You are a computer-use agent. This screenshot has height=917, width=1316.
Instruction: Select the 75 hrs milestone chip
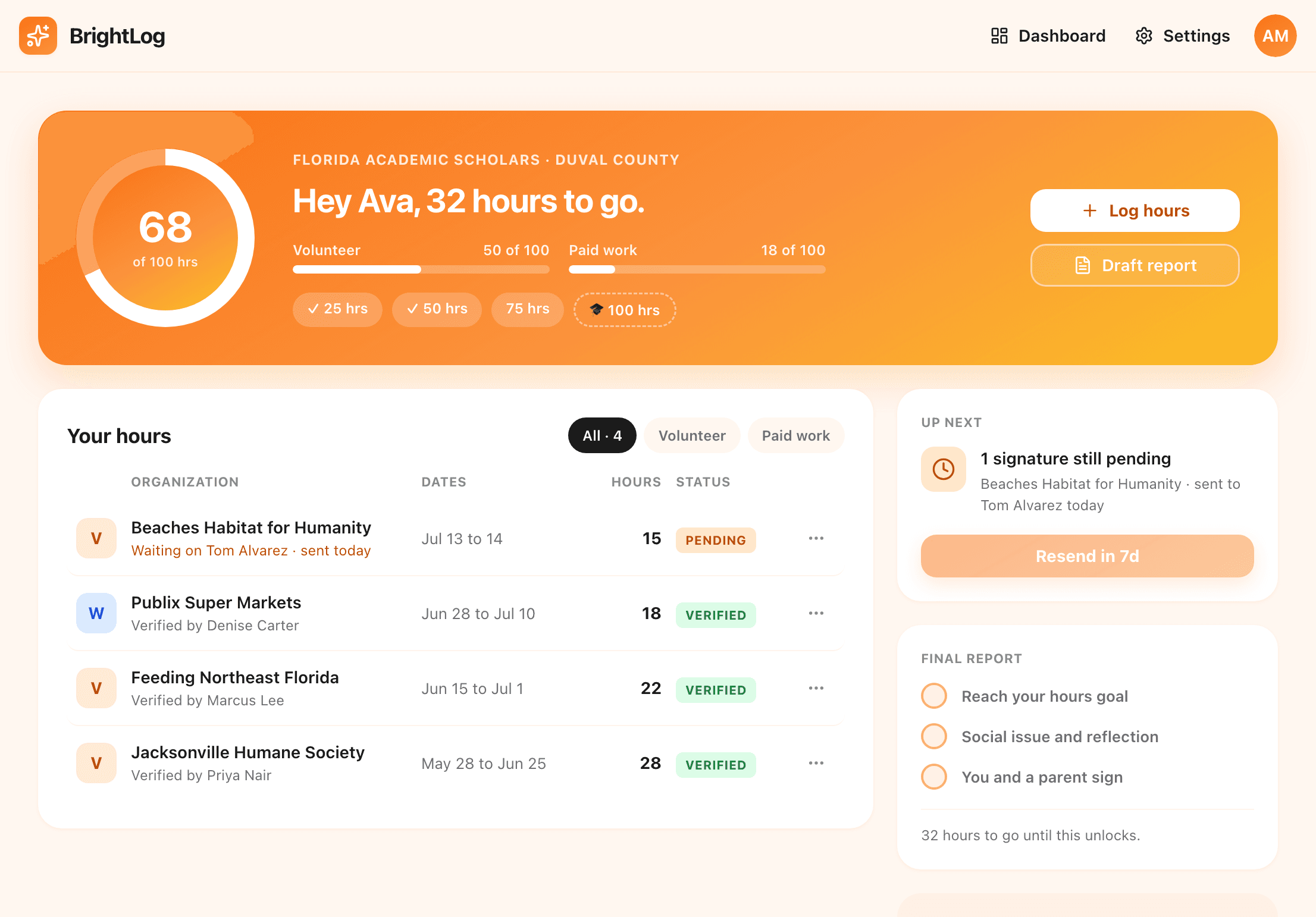pos(528,309)
